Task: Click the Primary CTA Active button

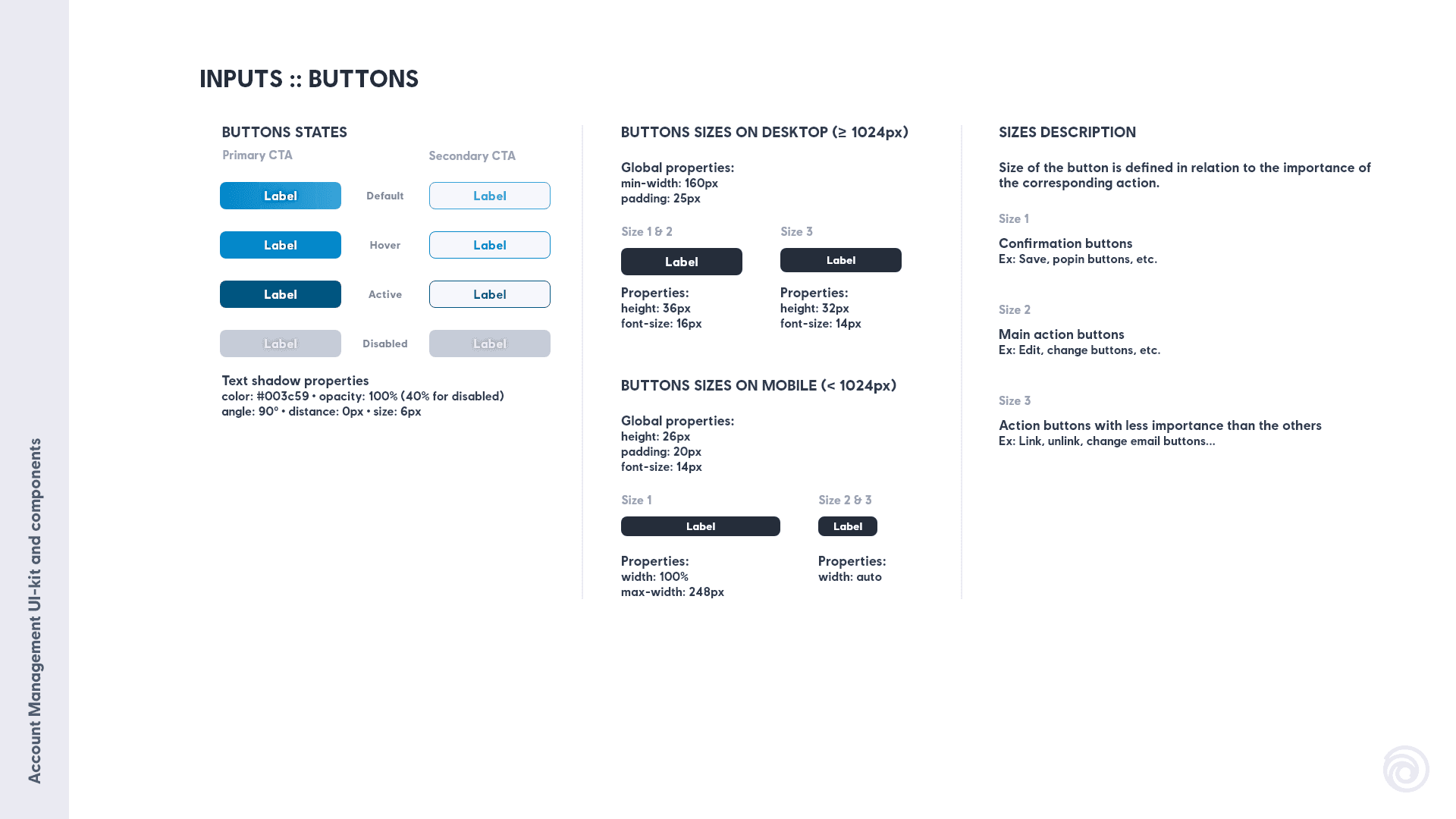Action: tap(280, 293)
